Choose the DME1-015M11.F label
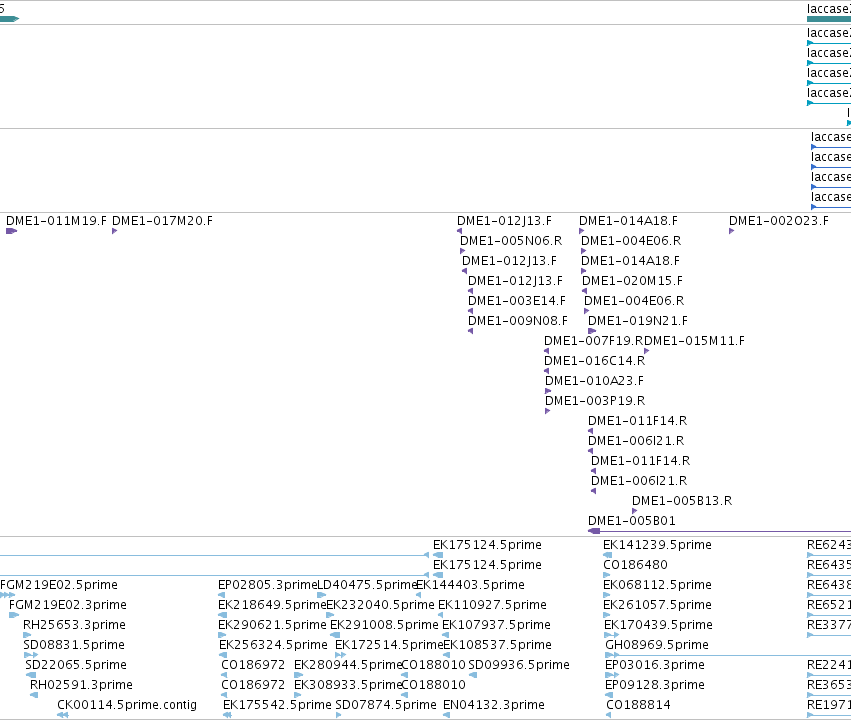This screenshot has height=720, width=851. [694, 341]
